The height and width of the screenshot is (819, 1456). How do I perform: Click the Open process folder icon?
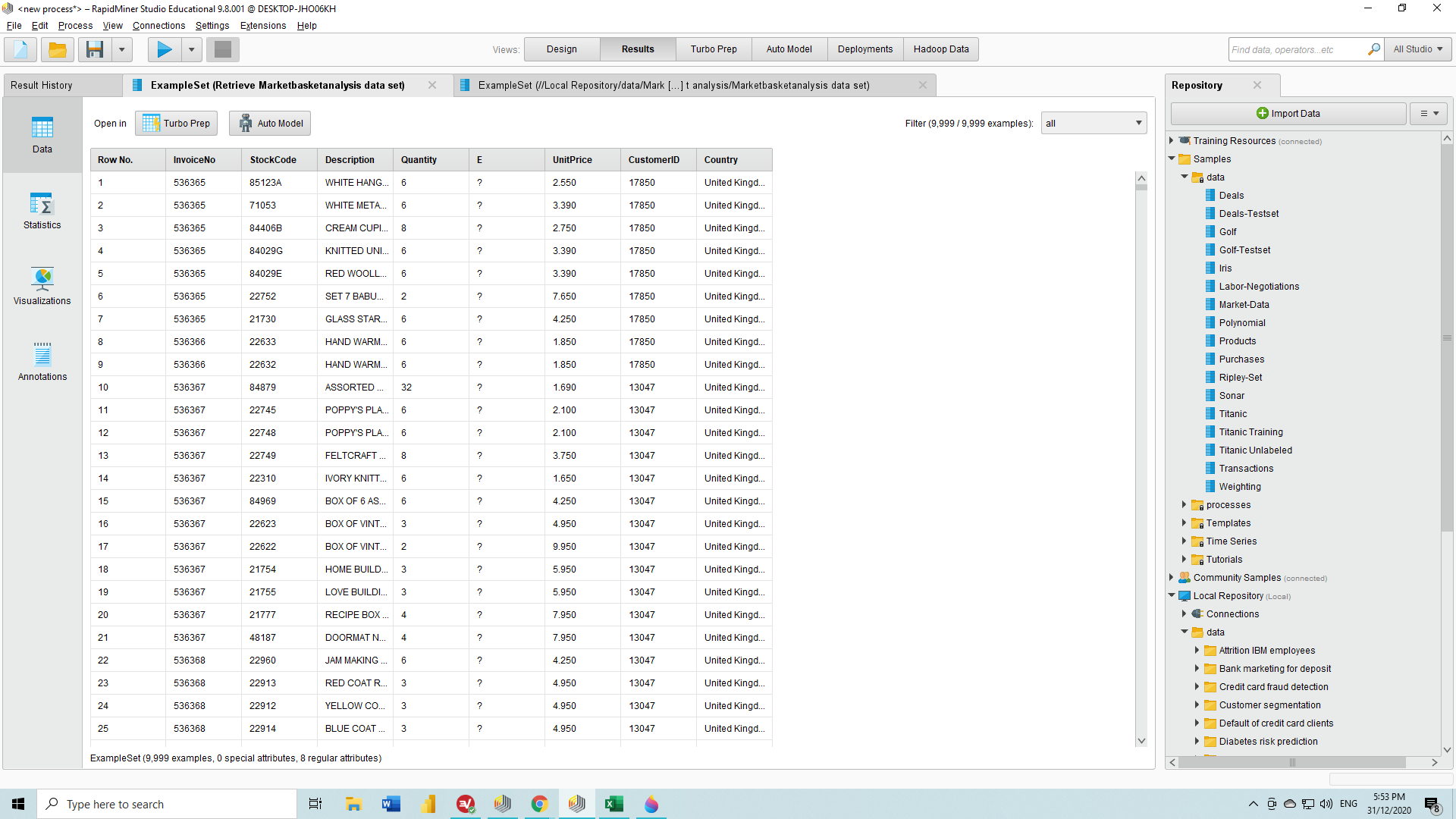tap(58, 50)
